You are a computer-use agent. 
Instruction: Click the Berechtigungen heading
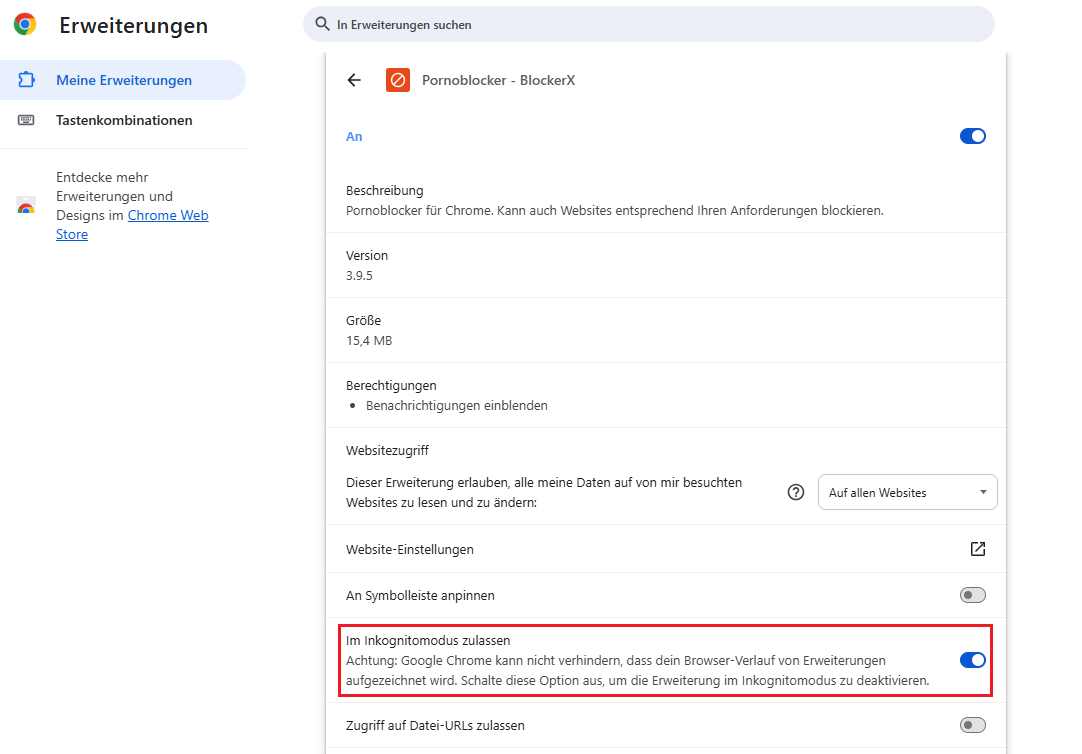coord(391,386)
